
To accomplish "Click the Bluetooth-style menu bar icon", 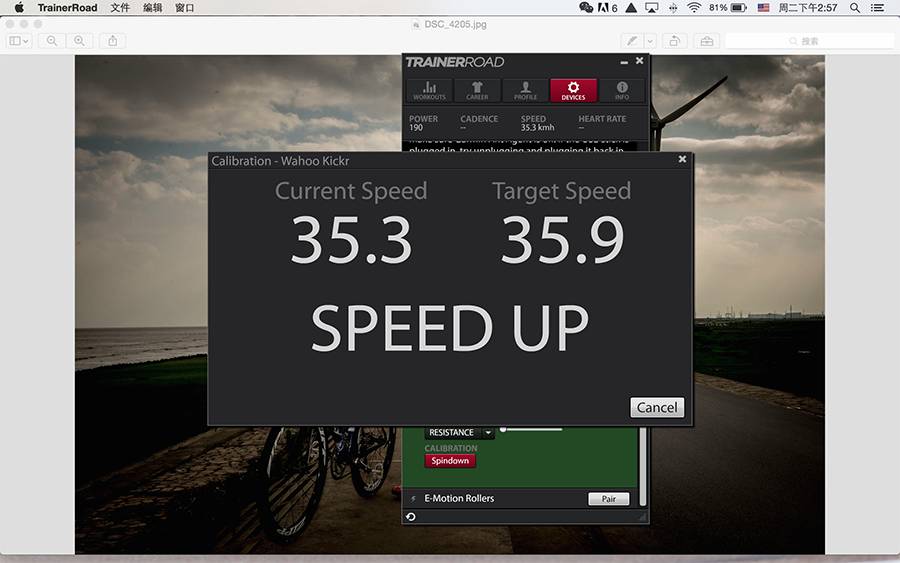I will (x=673, y=7).
